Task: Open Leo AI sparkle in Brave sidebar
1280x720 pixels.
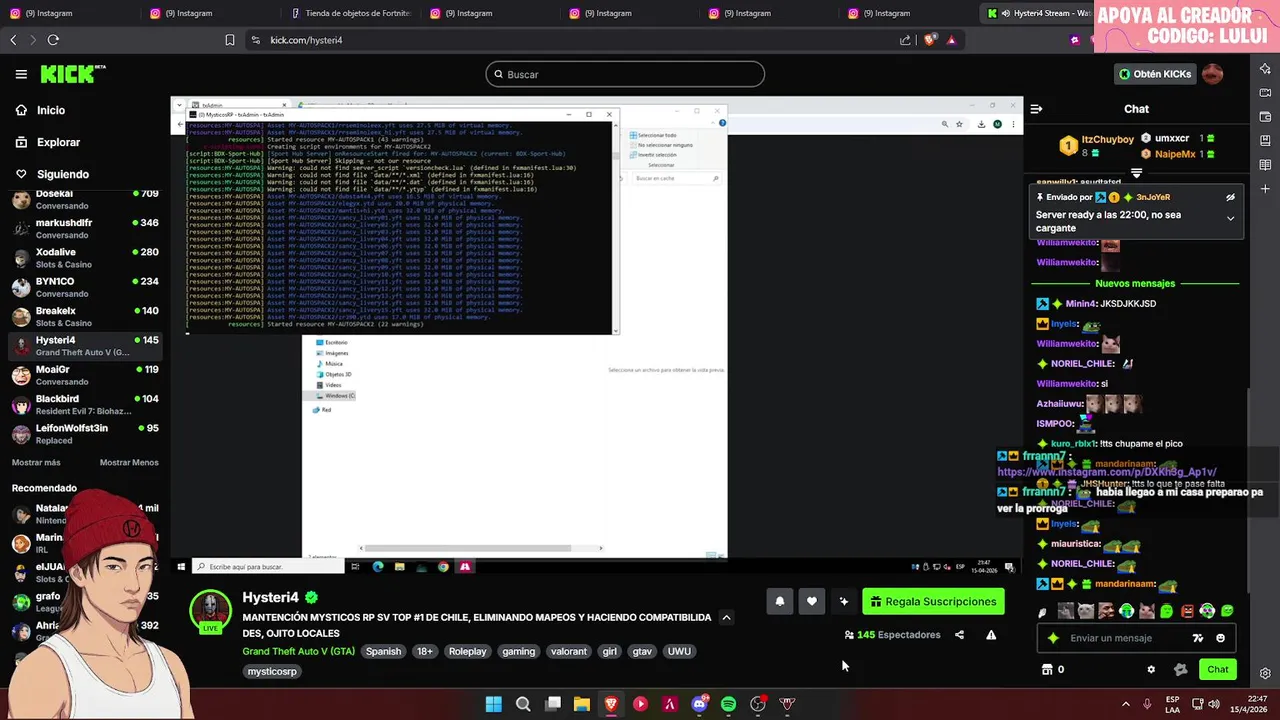Action: (1265, 69)
